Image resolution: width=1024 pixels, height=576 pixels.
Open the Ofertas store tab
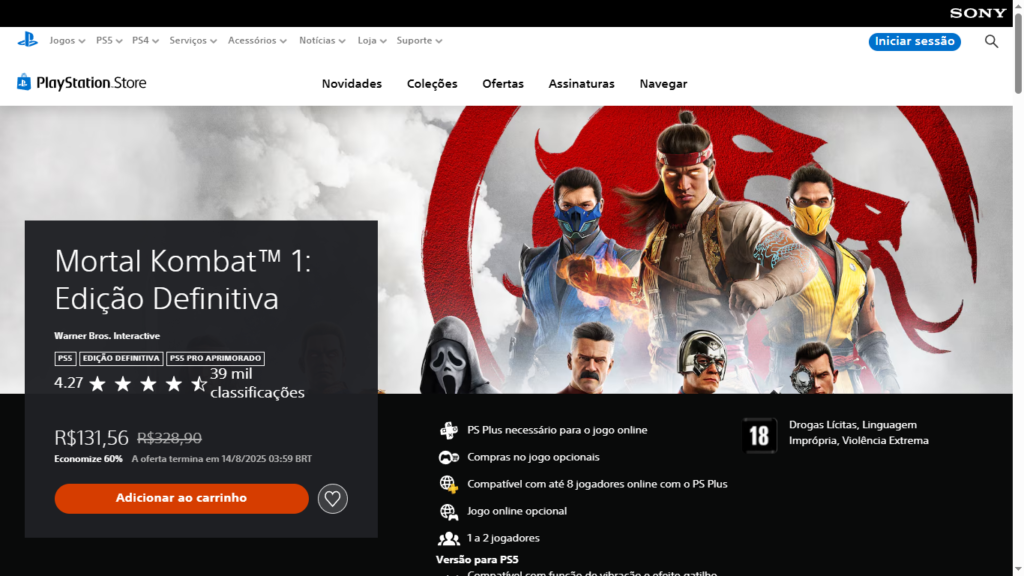[x=503, y=84]
